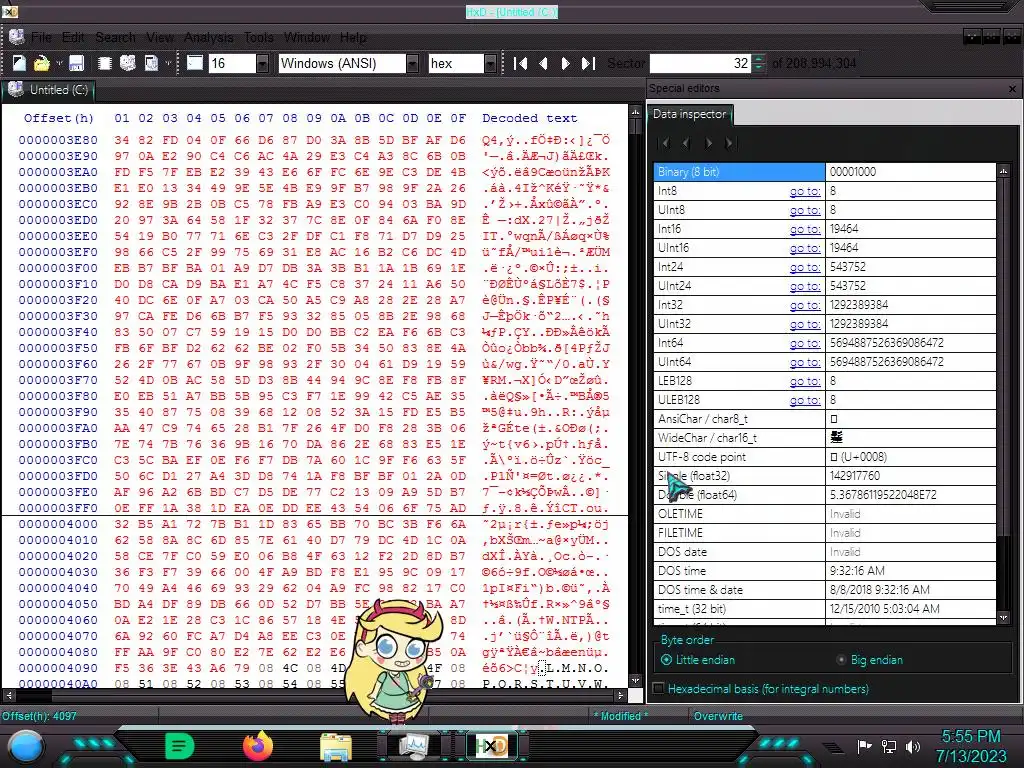Expand the bytes-per-row 16 dropdown
Image resolution: width=1024 pixels, height=768 pixels.
pyautogui.click(x=262, y=63)
